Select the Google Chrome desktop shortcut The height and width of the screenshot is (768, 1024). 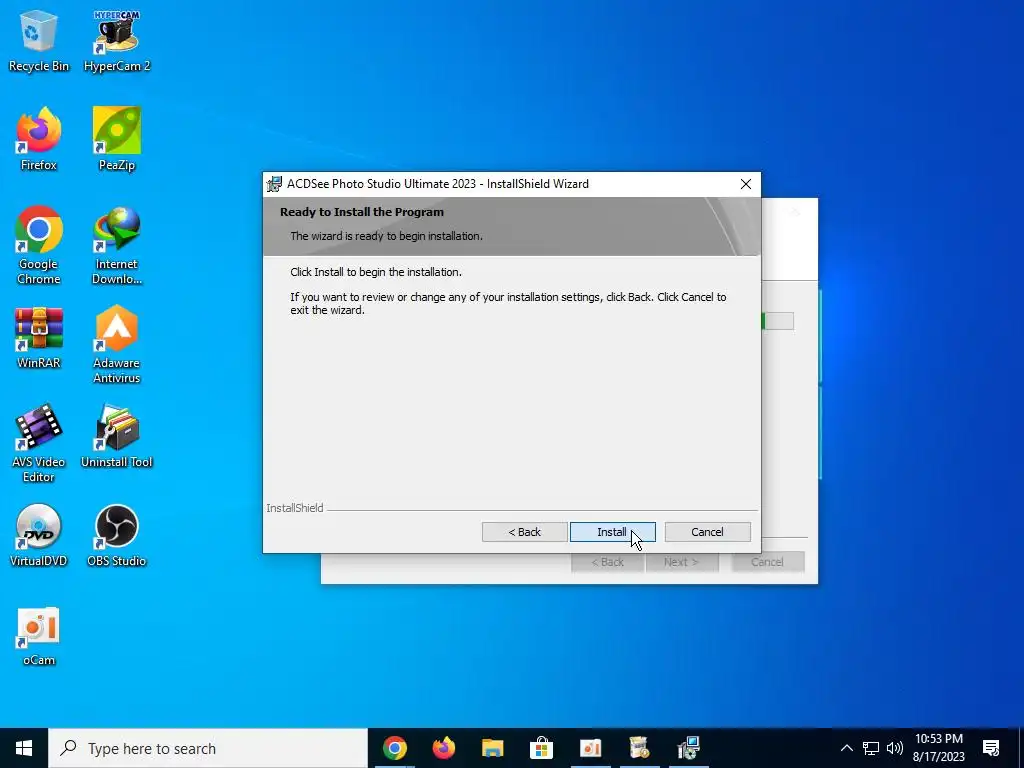pos(39,246)
